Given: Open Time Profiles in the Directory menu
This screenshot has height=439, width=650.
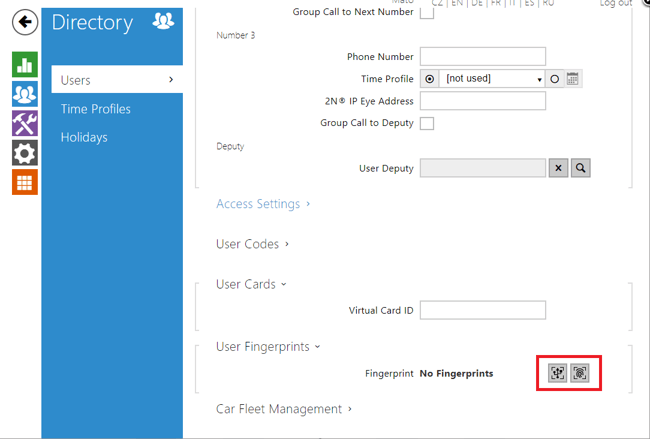Looking at the screenshot, I should 96,109.
